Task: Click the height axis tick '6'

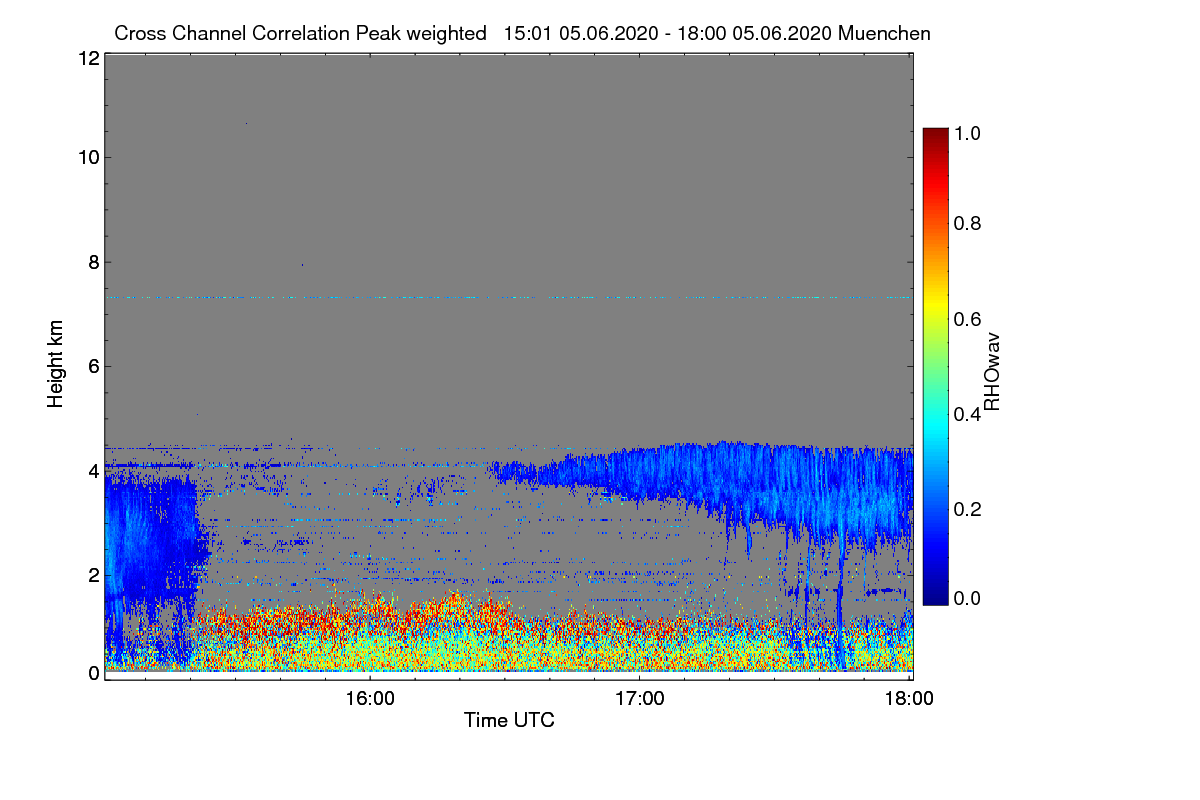Action: pos(93,366)
